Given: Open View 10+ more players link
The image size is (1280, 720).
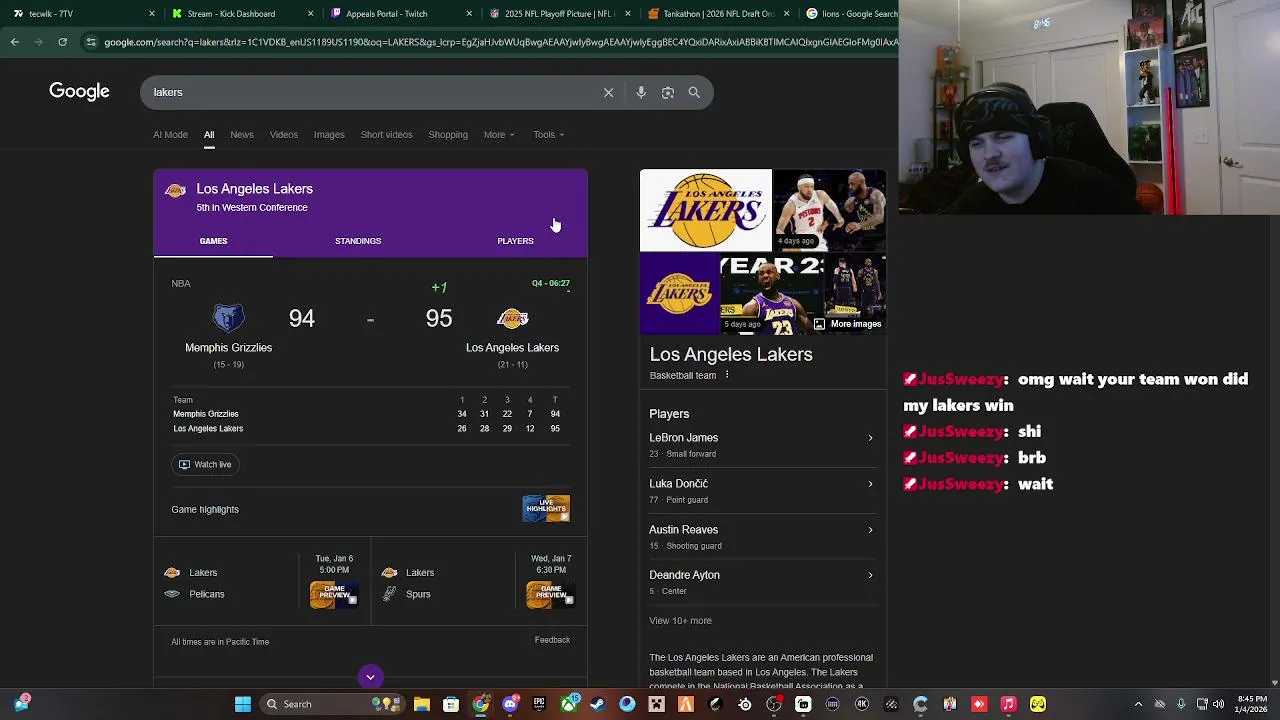Looking at the screenshot, I should (680, 621).
